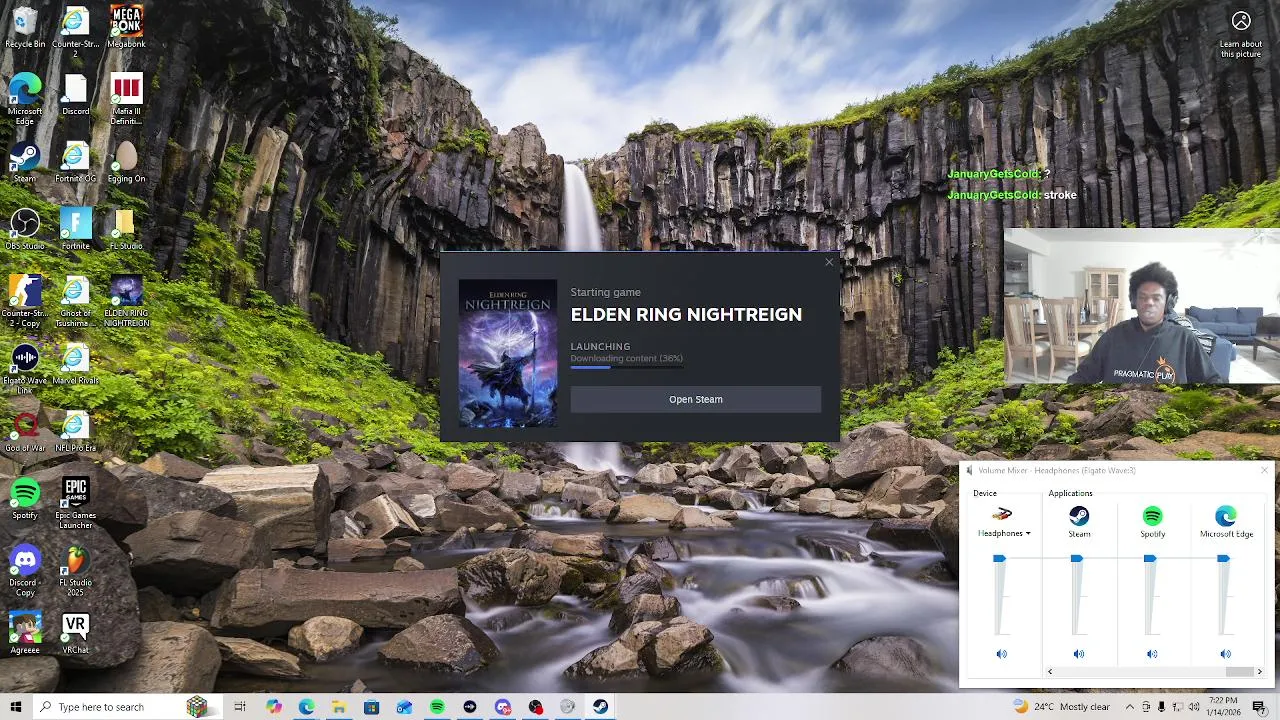Image resolution: width=1280 pixels, height=720 pixels.
Task: Open the Marvel Rivals desktop shortcut
Action: coord(75,363)
